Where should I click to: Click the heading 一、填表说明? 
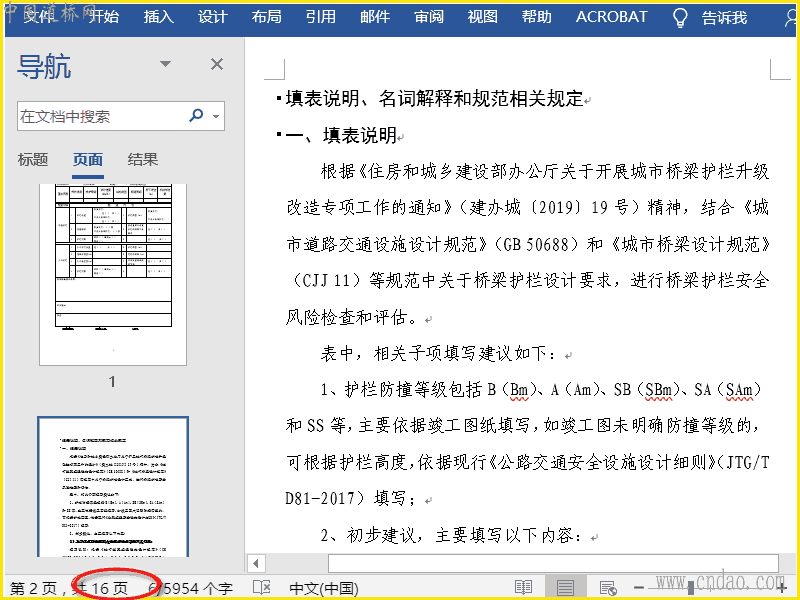(x=341, y=135)
